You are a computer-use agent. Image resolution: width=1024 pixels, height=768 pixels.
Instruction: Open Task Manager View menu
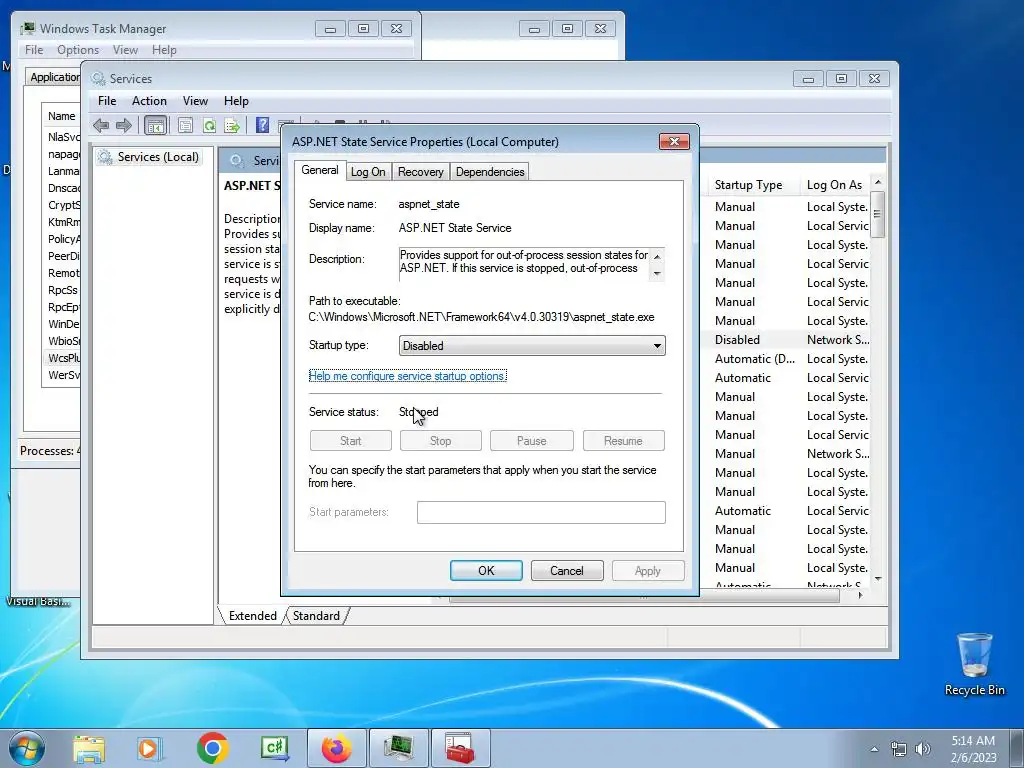point(125,50)
